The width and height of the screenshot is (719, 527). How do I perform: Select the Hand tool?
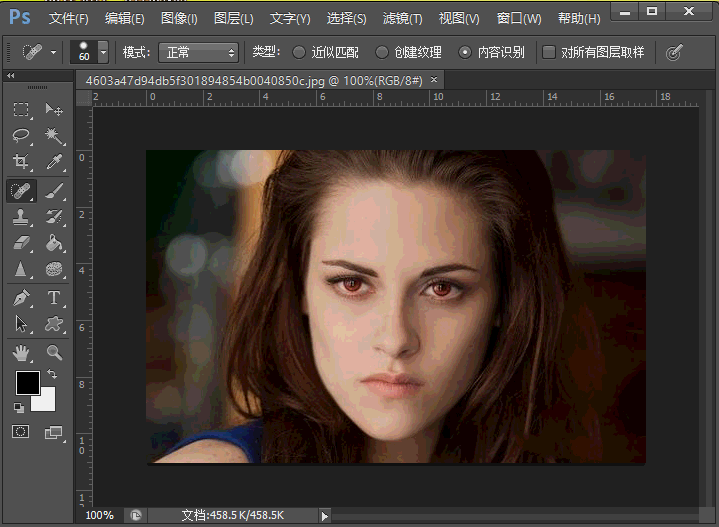tap(21, 353)
